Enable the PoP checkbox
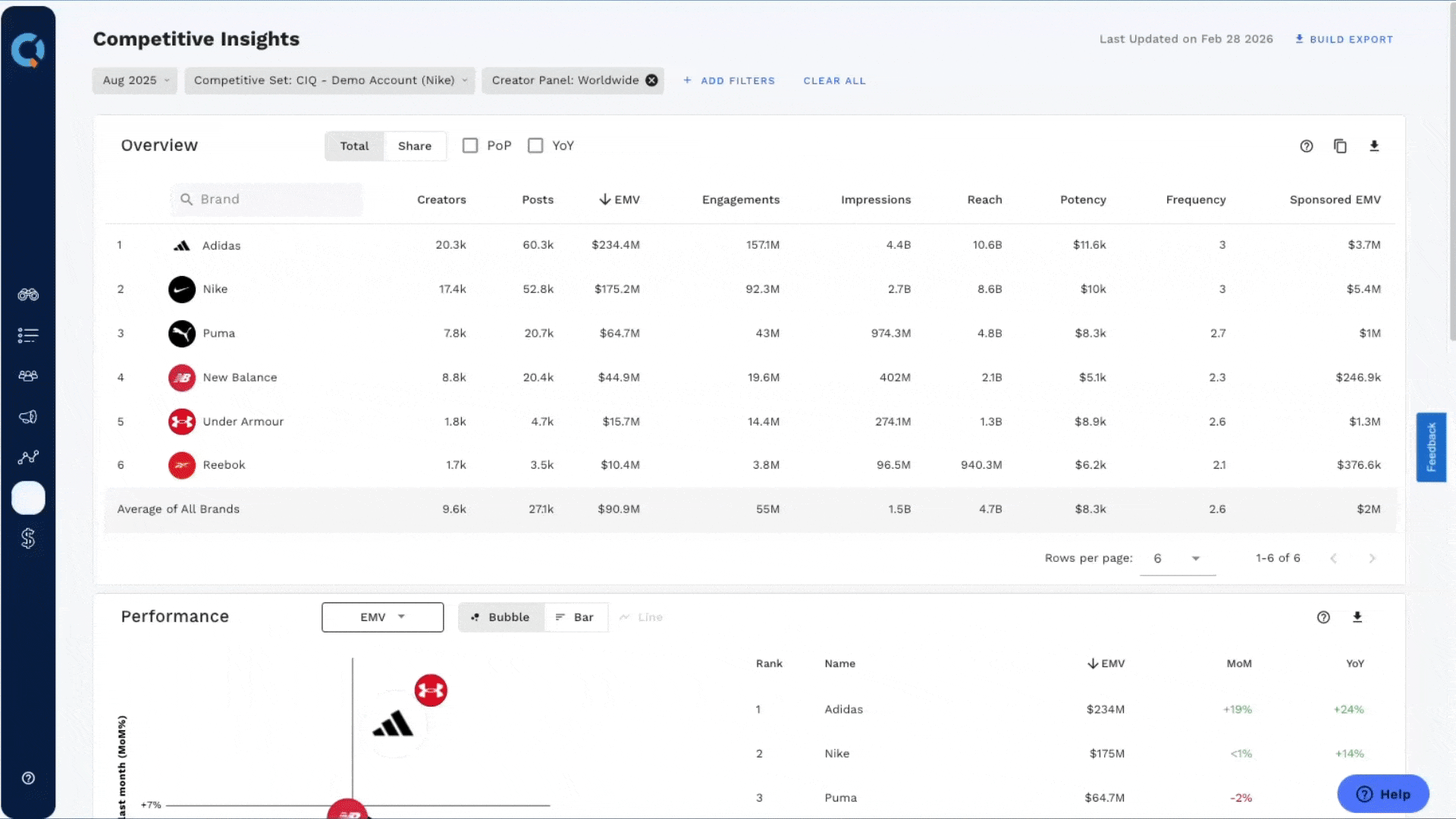The height and width of the screenshot is (819, 1456). 470,146
